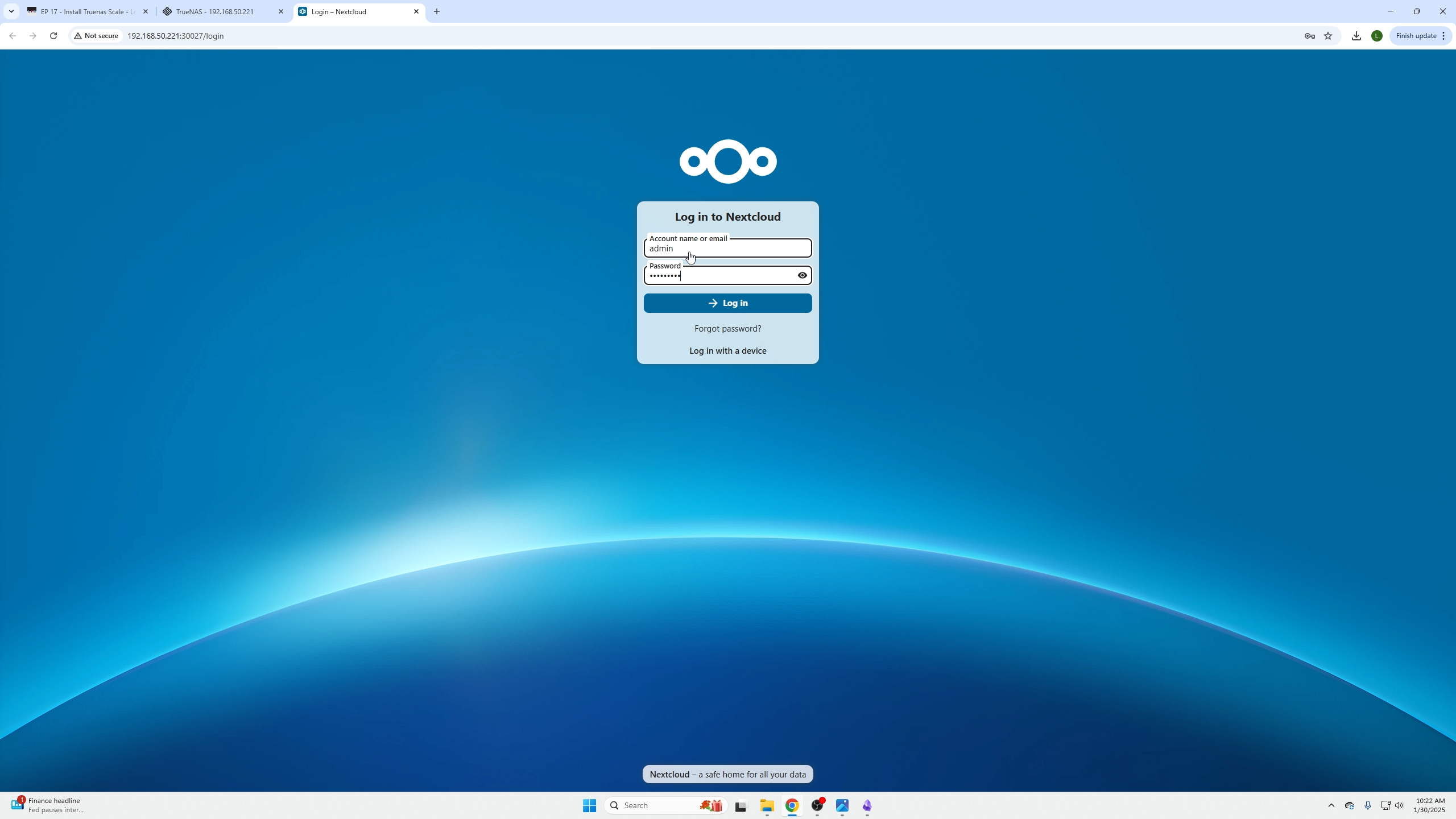The height and width of the screenshot is (819, 1456).
Task: Bookmark this page with star icon
Action: click(1328, 36)
